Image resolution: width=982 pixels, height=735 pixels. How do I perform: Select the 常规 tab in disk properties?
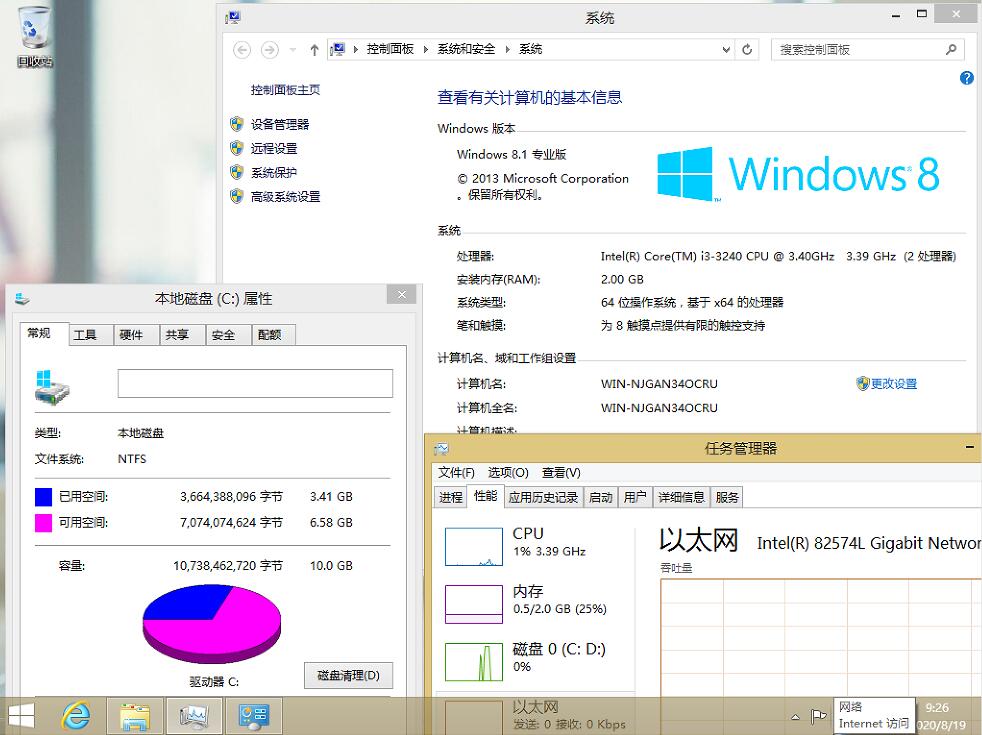tap(43, 333)
